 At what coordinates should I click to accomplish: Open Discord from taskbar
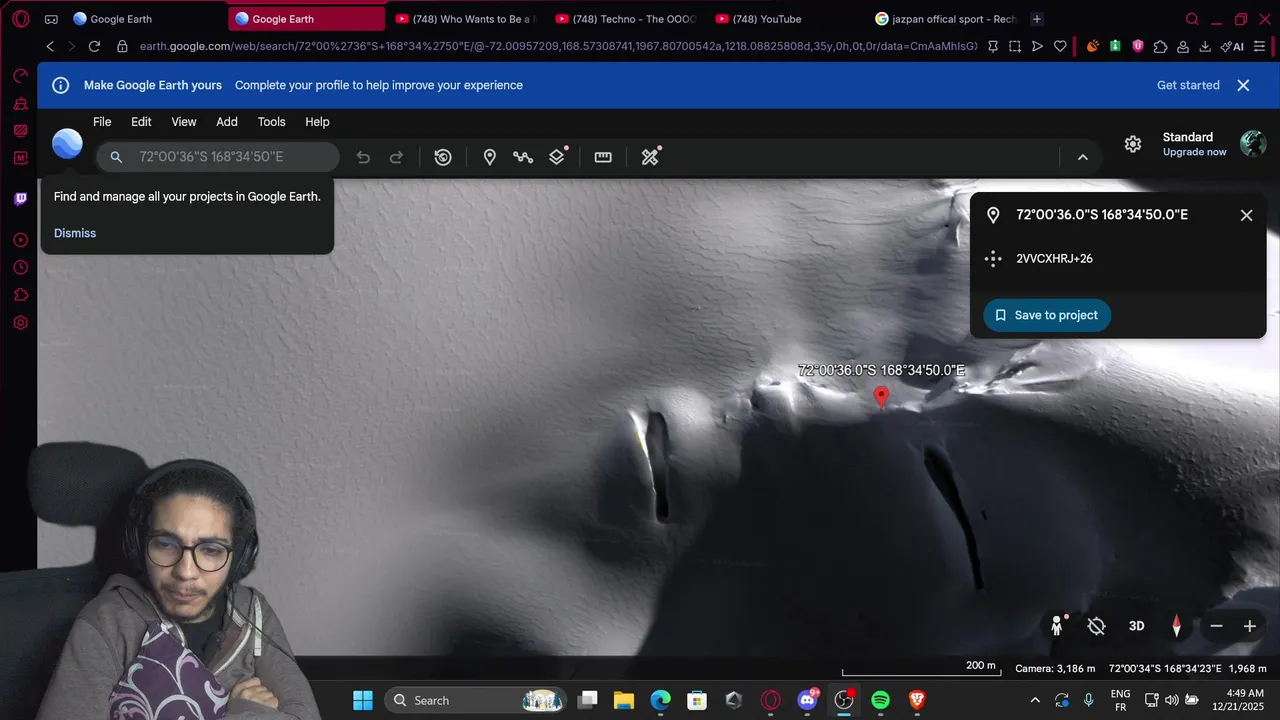point(807,700)
